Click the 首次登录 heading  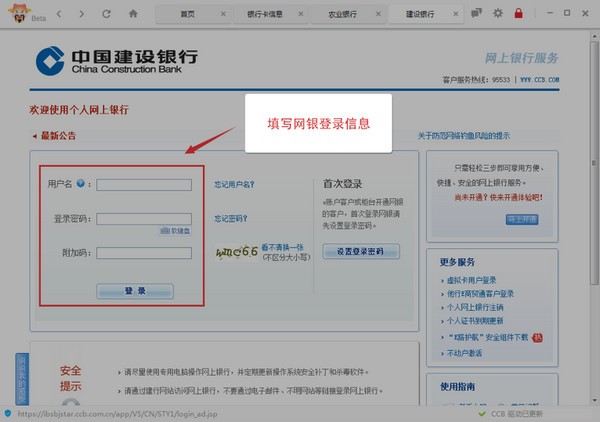(x=342, y=184)
